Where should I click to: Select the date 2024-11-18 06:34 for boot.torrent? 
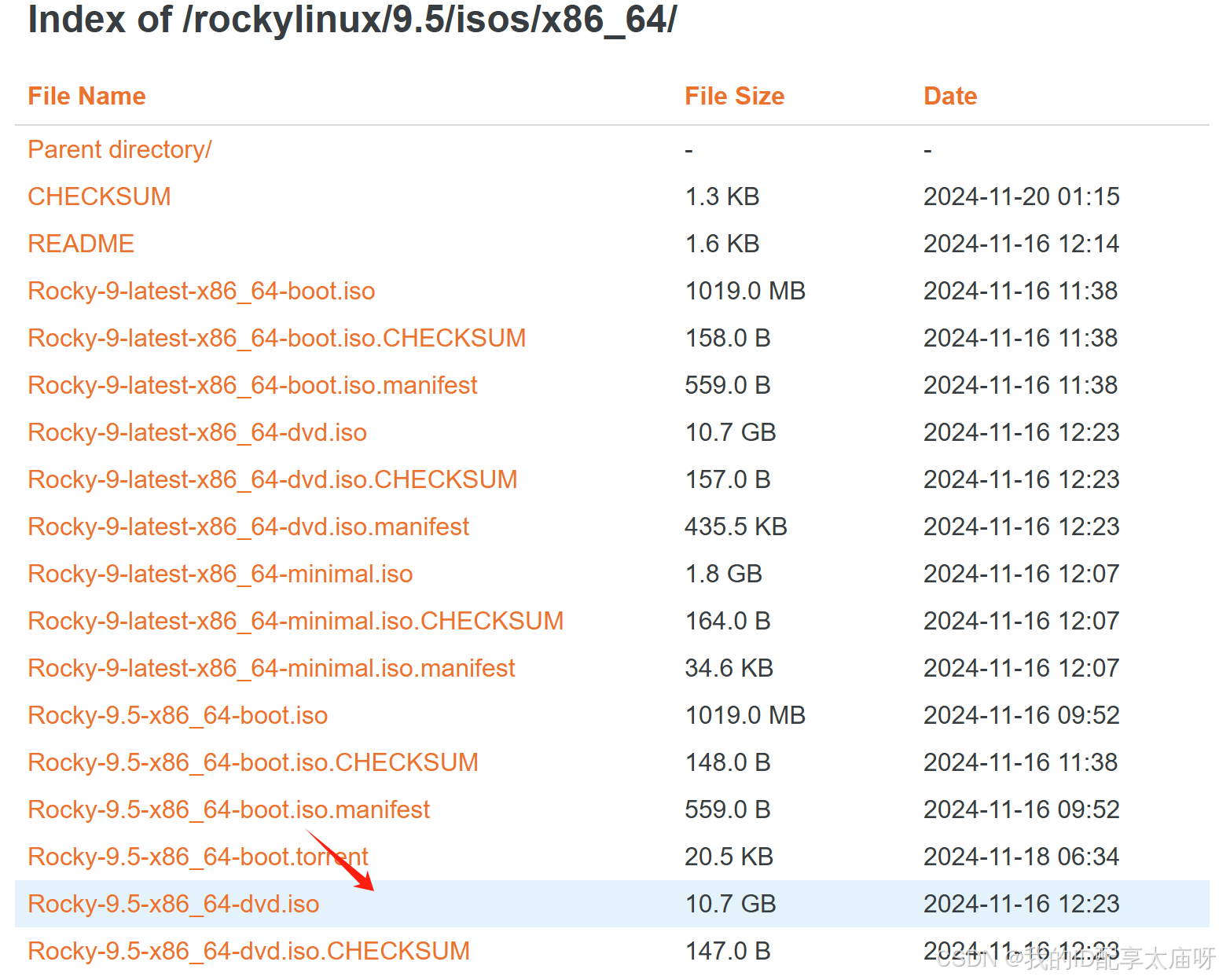1022,857
